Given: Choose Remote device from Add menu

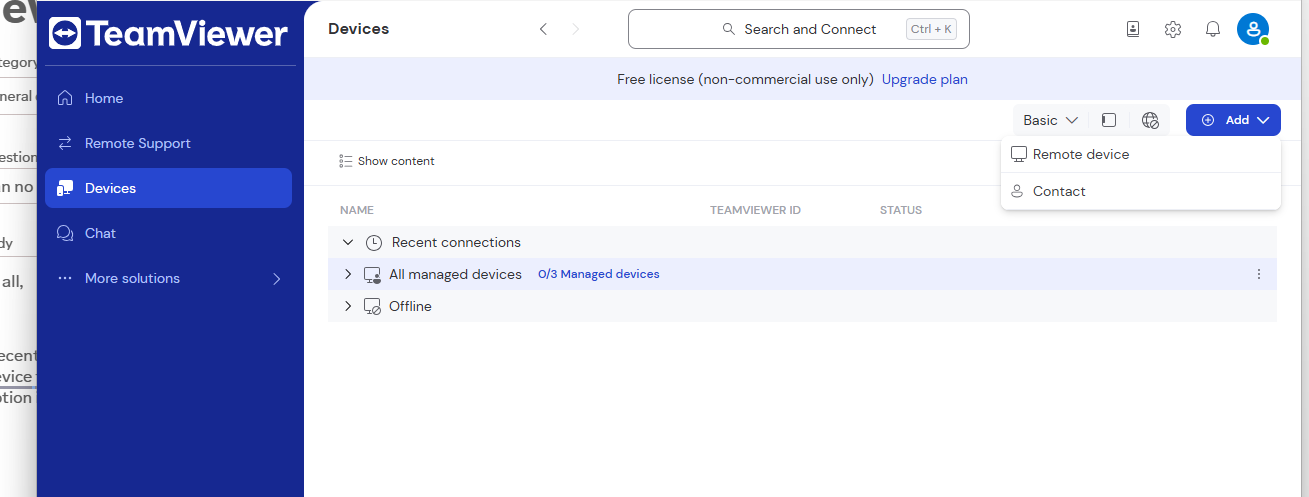Looking at the screenshot, I should [1080, 155].
